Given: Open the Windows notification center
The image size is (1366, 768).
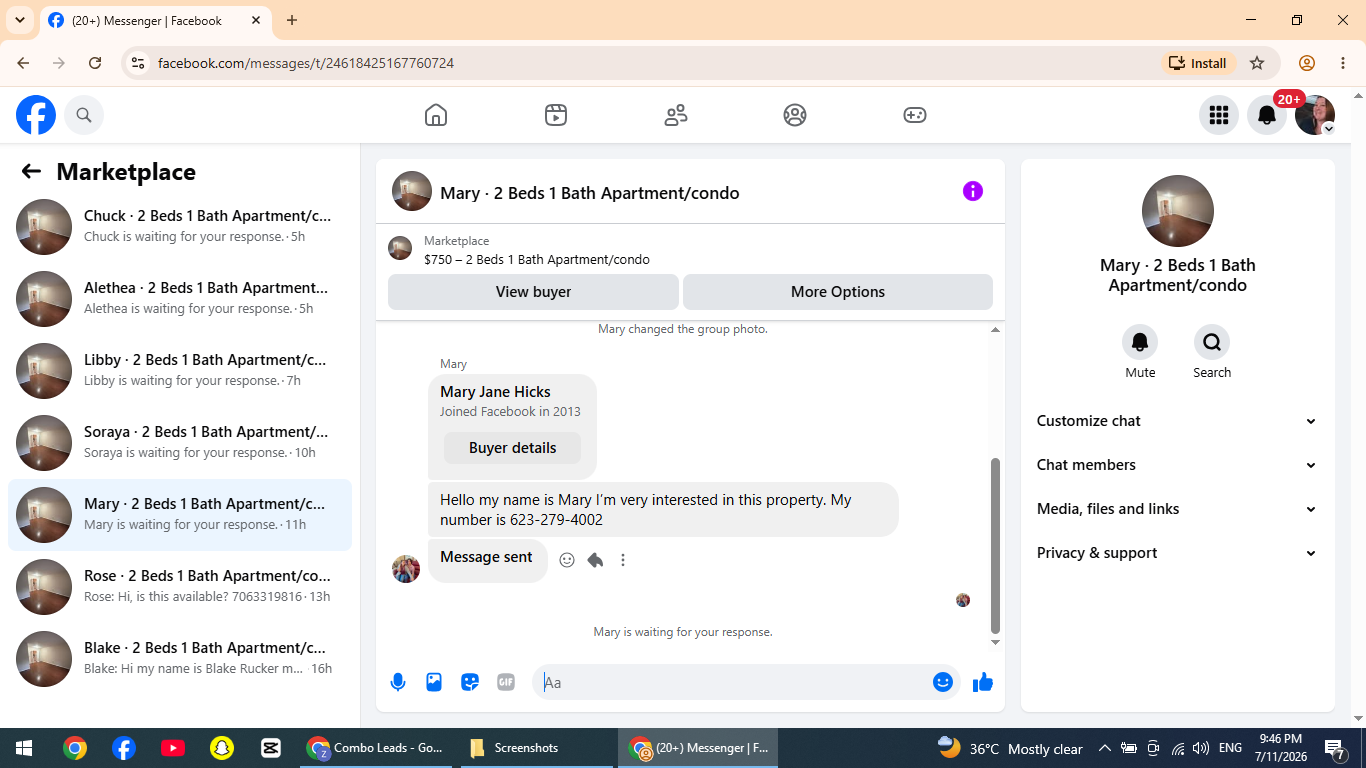Looking at the screenshot, I should coord(1335,748).
